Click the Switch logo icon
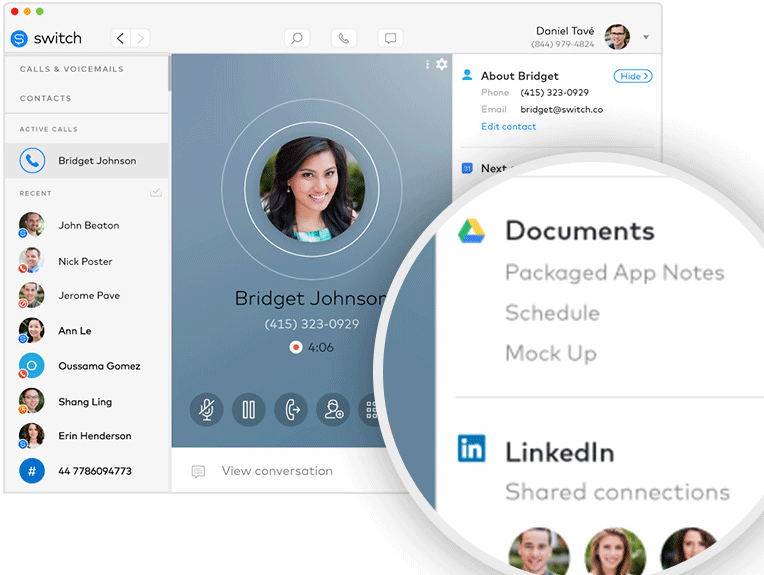This screenshot has width=764, height=575. (x=19, y=38)
